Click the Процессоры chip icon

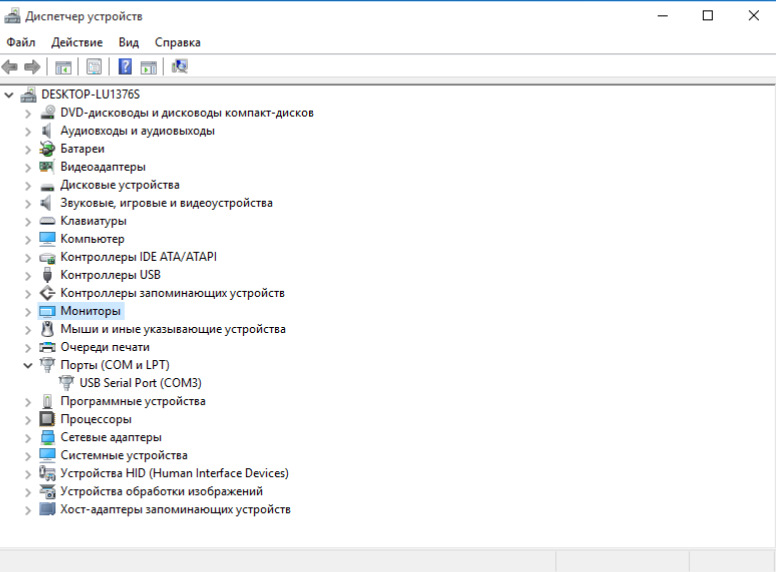point(48,419)
